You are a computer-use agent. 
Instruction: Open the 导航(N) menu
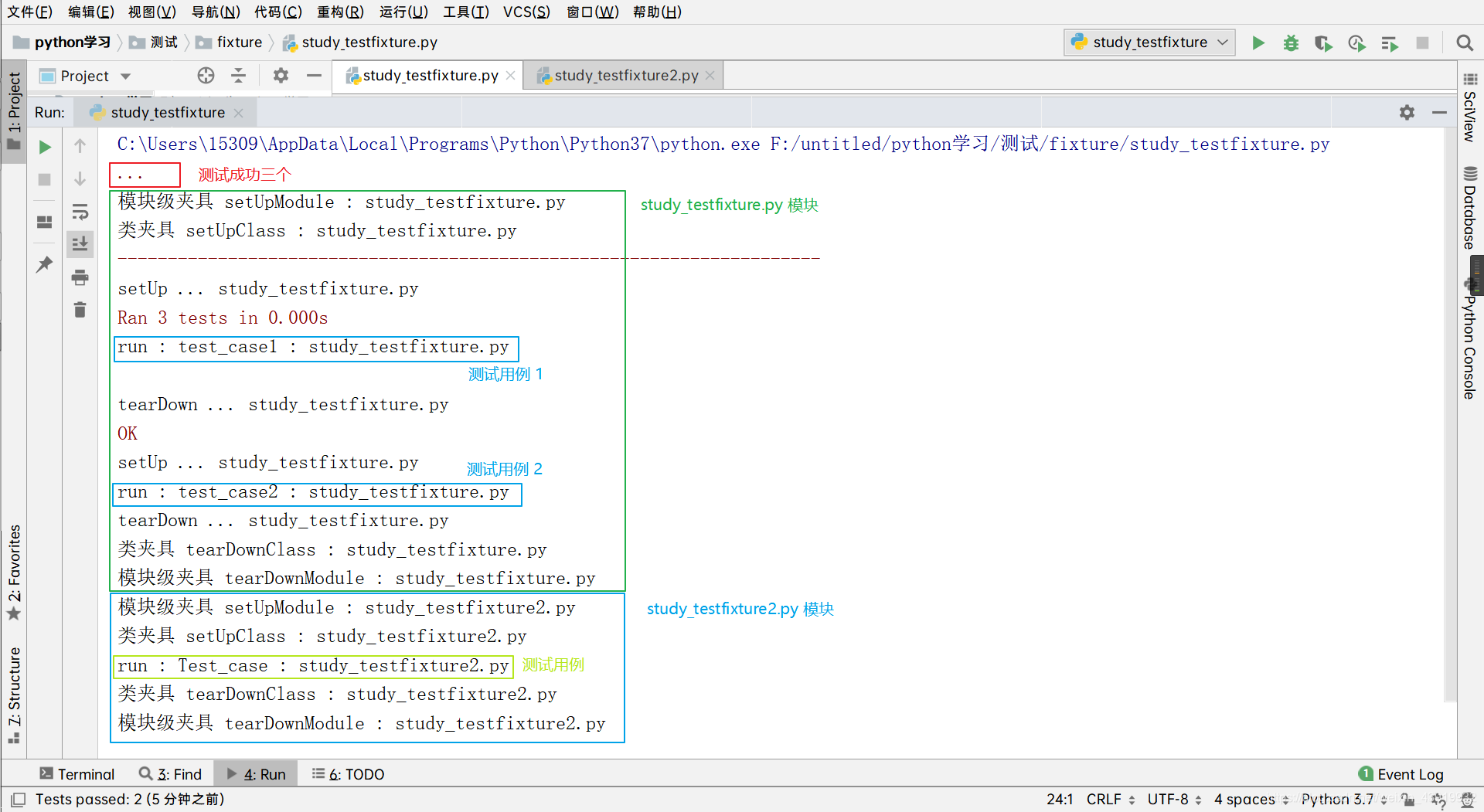(216, 12)
